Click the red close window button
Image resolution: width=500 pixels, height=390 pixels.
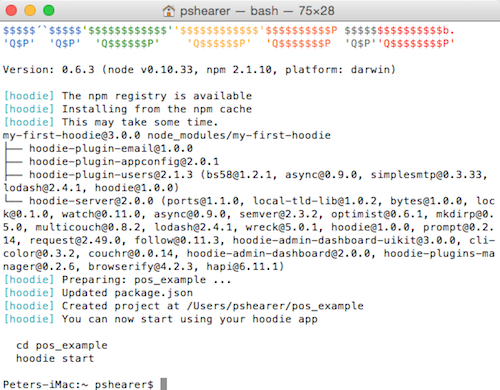(x=11, y=11)
